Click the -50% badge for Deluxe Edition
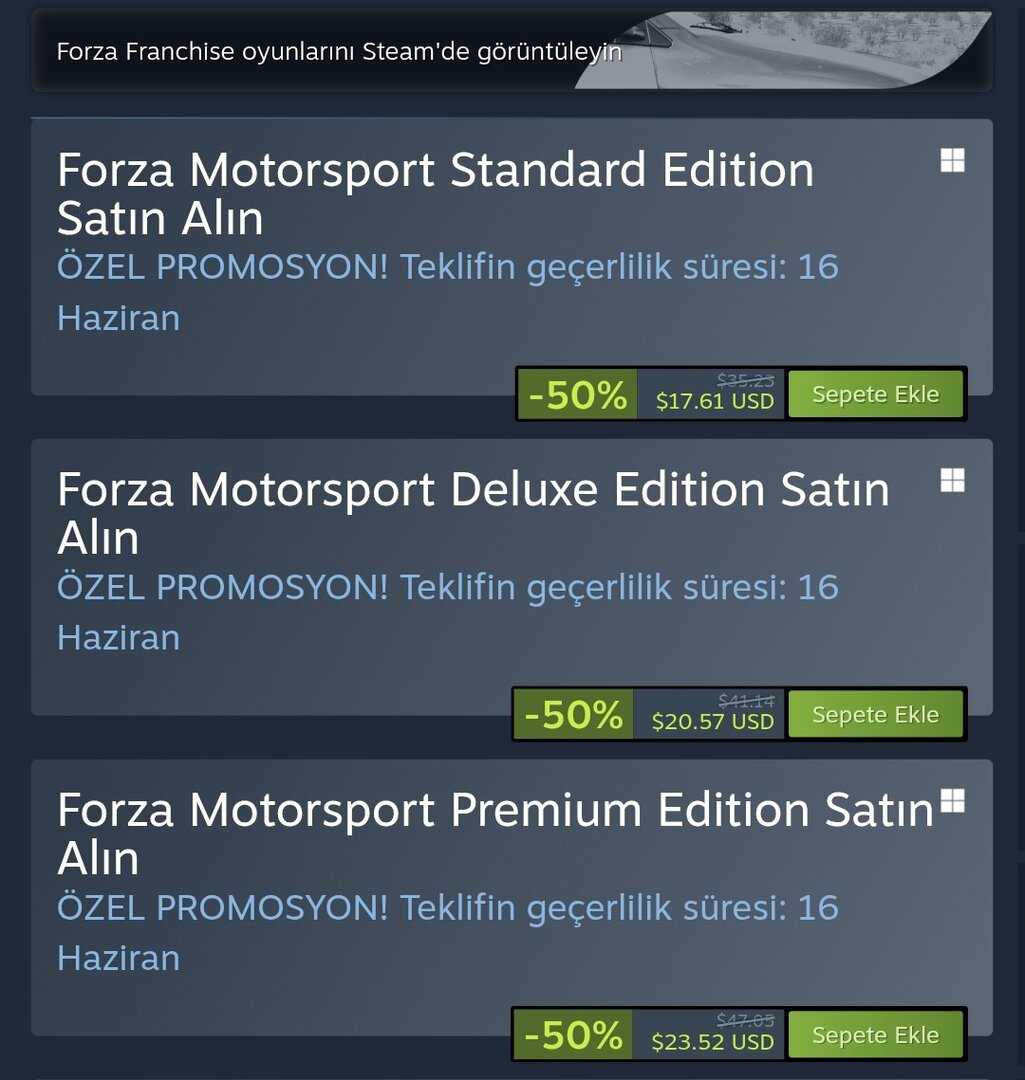This screenshot has height=1080, width=1025. coord(573,716)
